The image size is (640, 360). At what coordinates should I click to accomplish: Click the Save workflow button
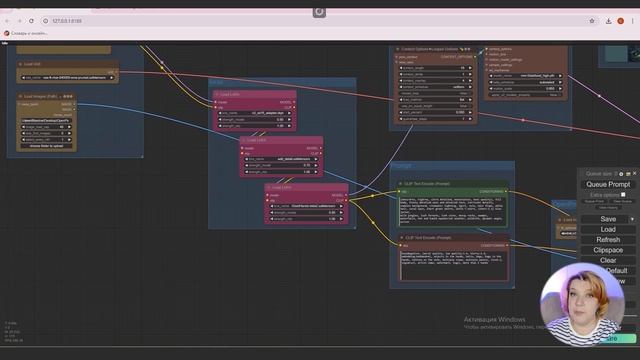tap(605, 220)
